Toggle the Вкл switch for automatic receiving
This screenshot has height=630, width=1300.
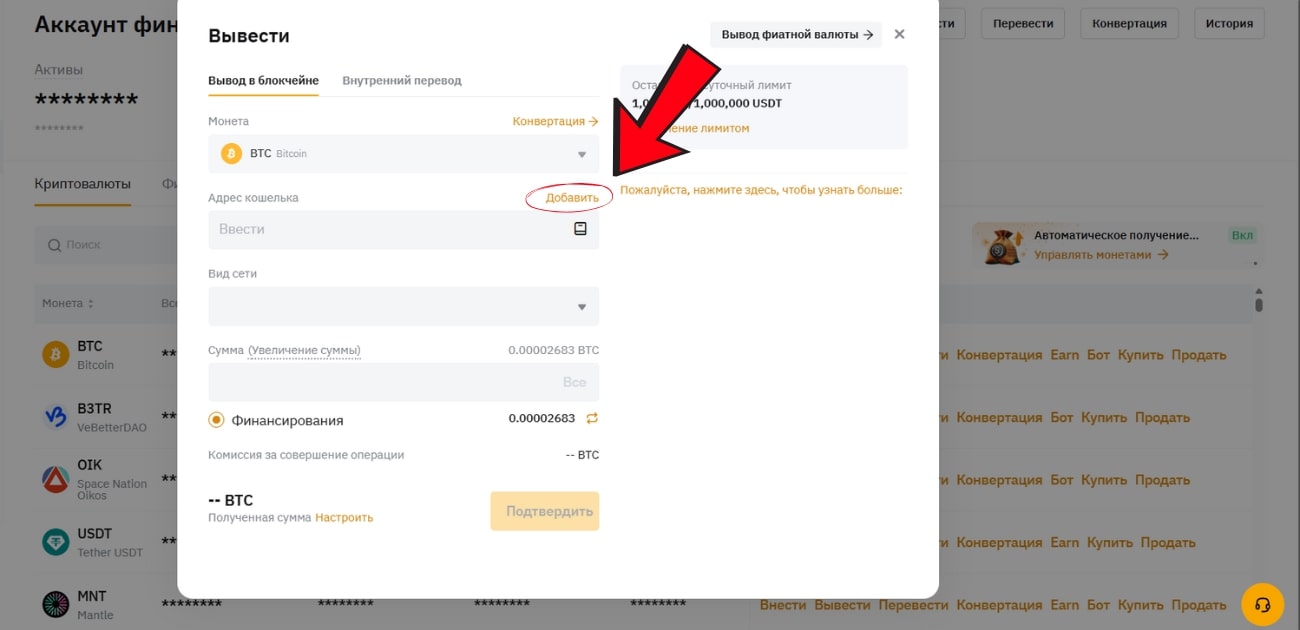click(1242, 235)
